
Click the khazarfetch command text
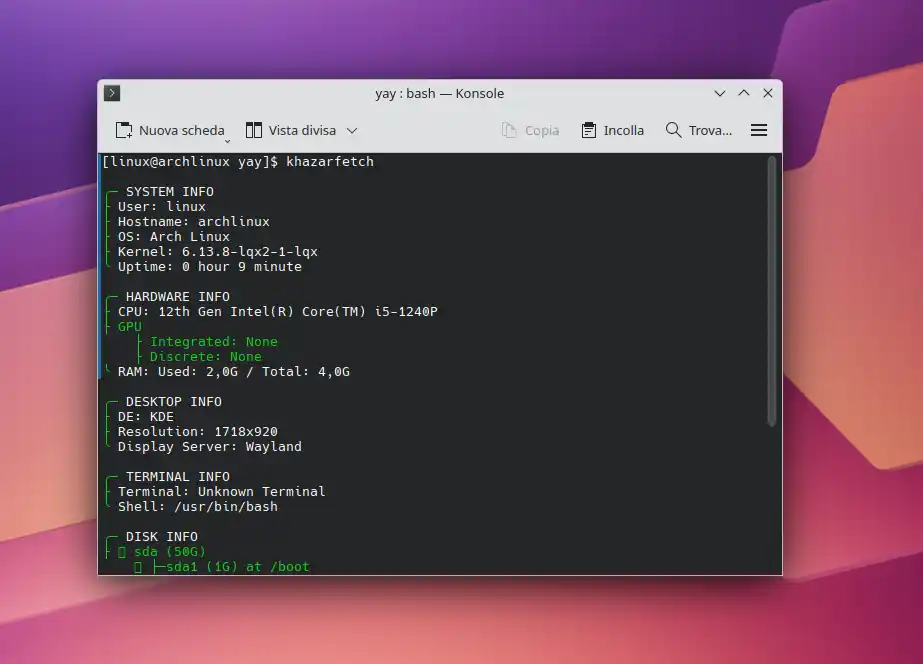click(x=330, y=161)
